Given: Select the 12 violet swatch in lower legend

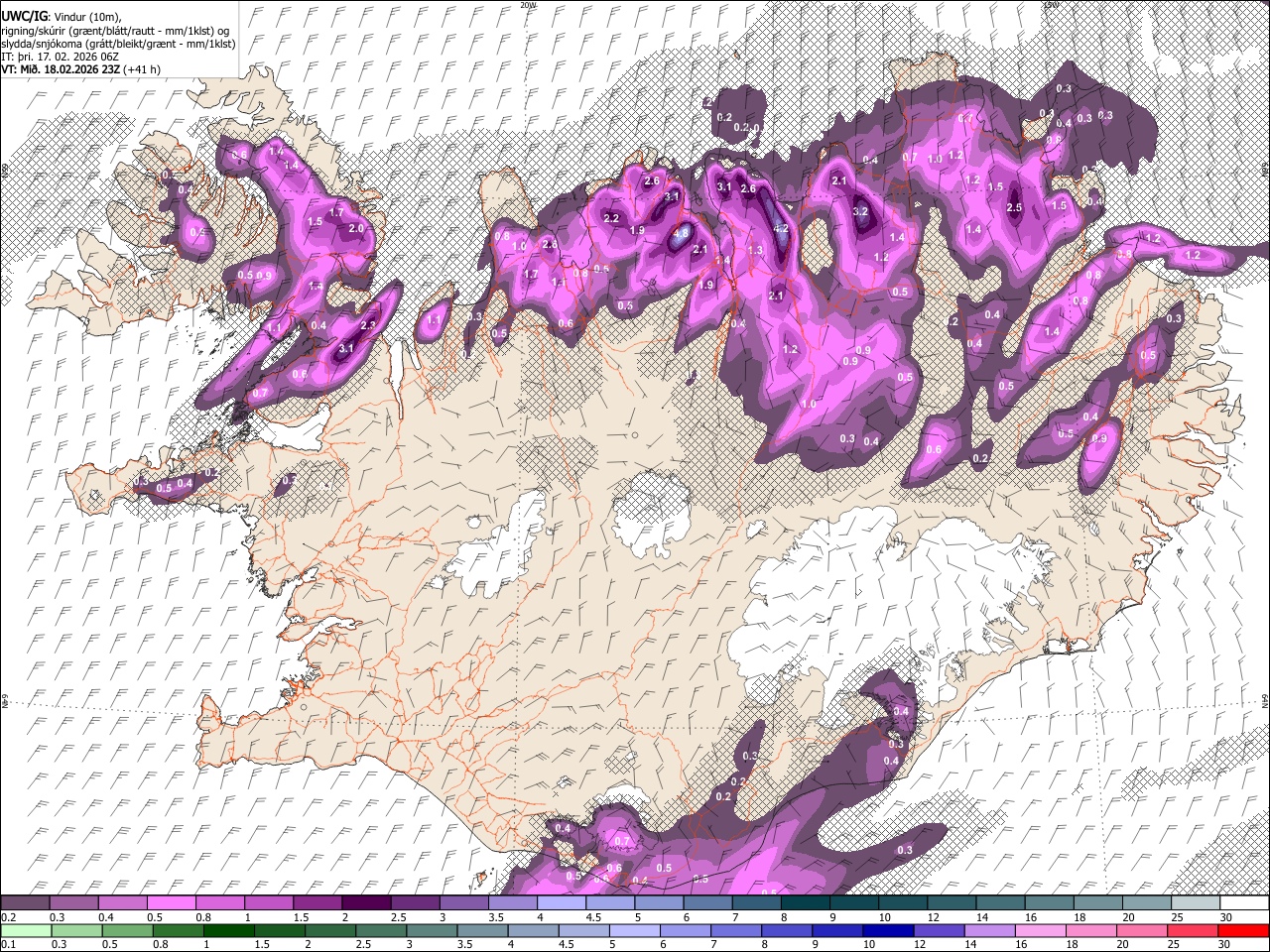Looking at the screenshot, I should point(939,930).
